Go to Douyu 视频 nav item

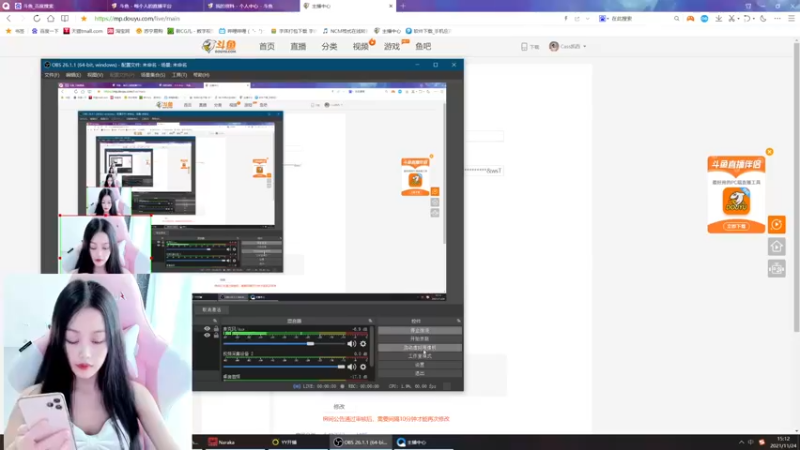click(361, 46)
